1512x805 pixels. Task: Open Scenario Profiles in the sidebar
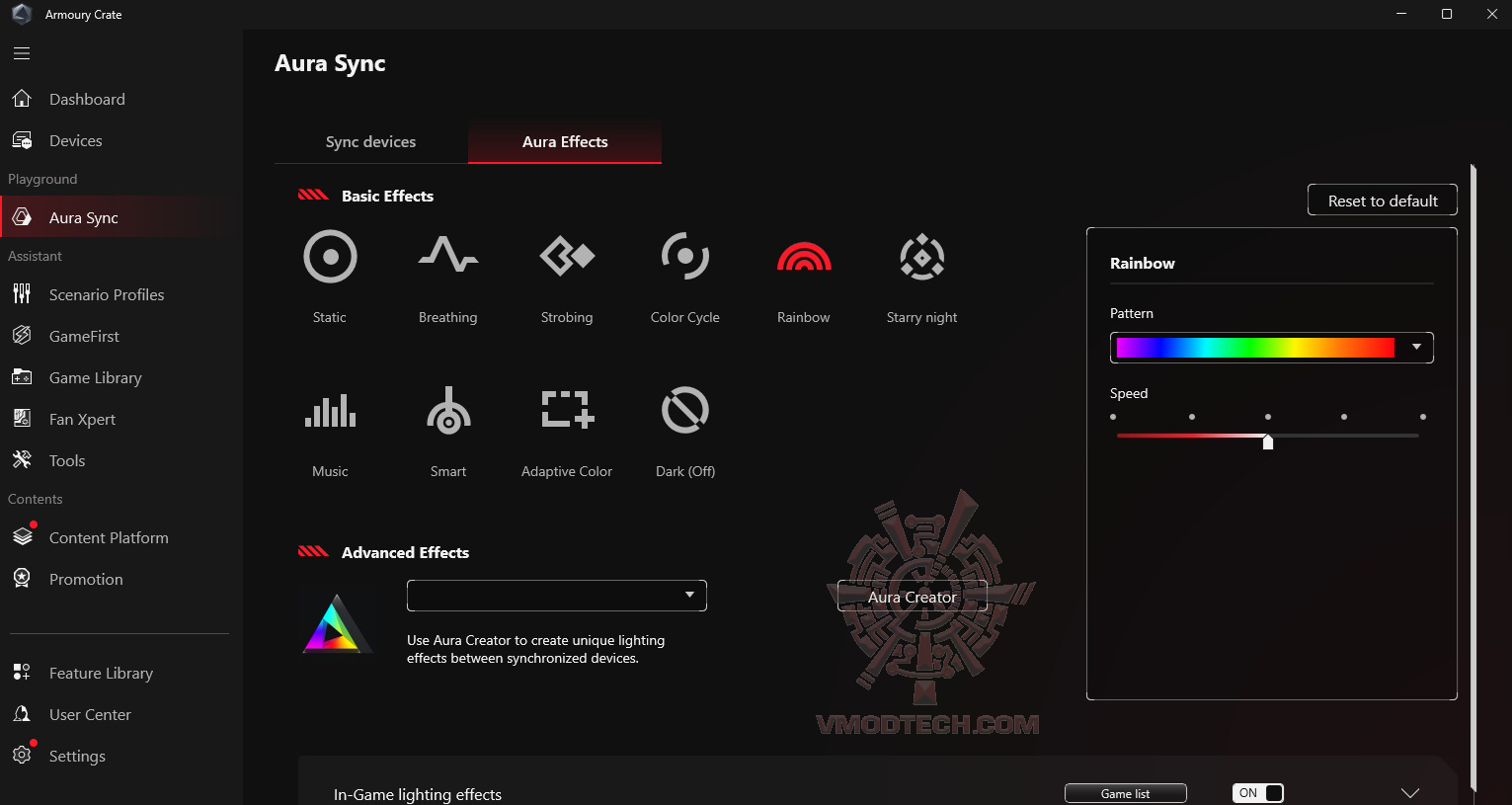pos(107,294)
